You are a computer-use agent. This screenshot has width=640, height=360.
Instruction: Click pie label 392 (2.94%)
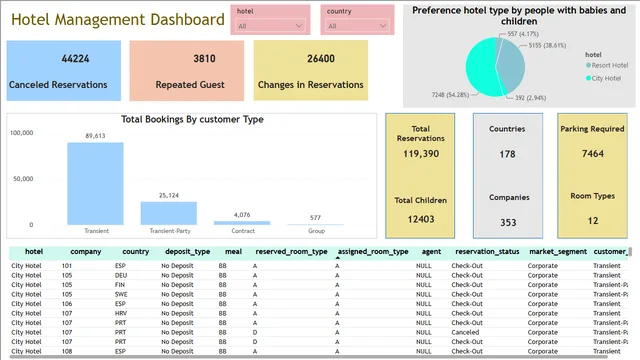click(530, 98)
